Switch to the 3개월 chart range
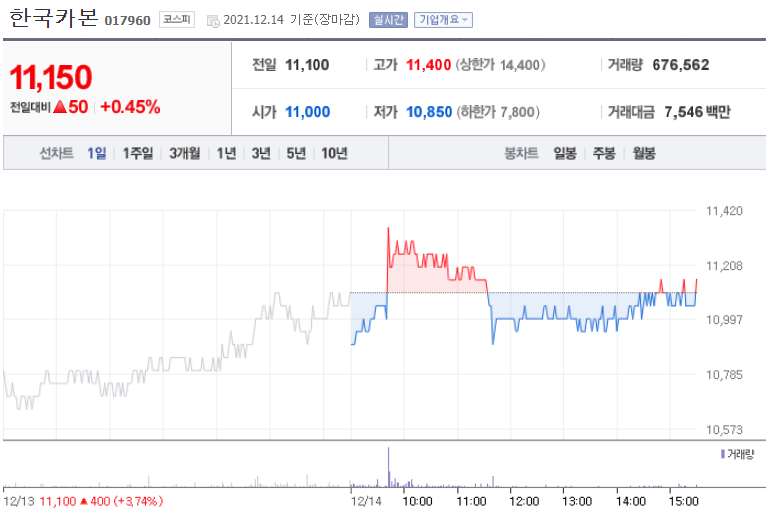766x525 pixels. (185, 153)
